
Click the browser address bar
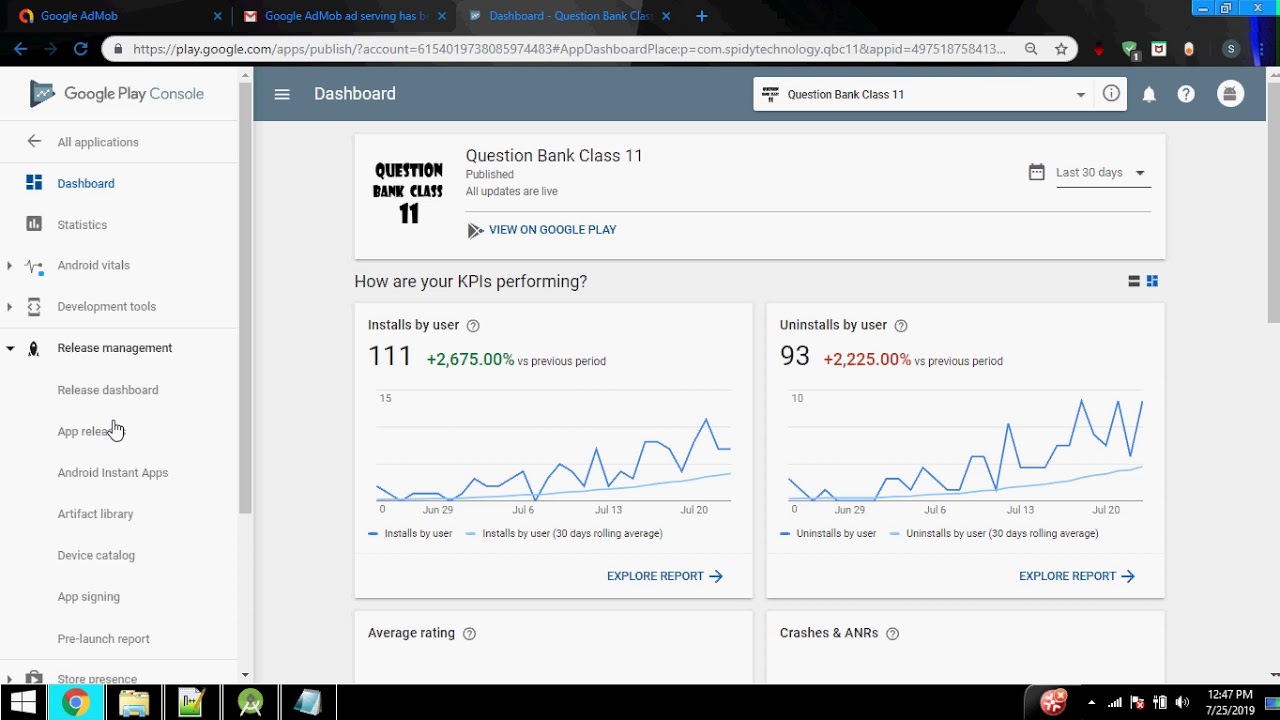(x=568, y=48)
